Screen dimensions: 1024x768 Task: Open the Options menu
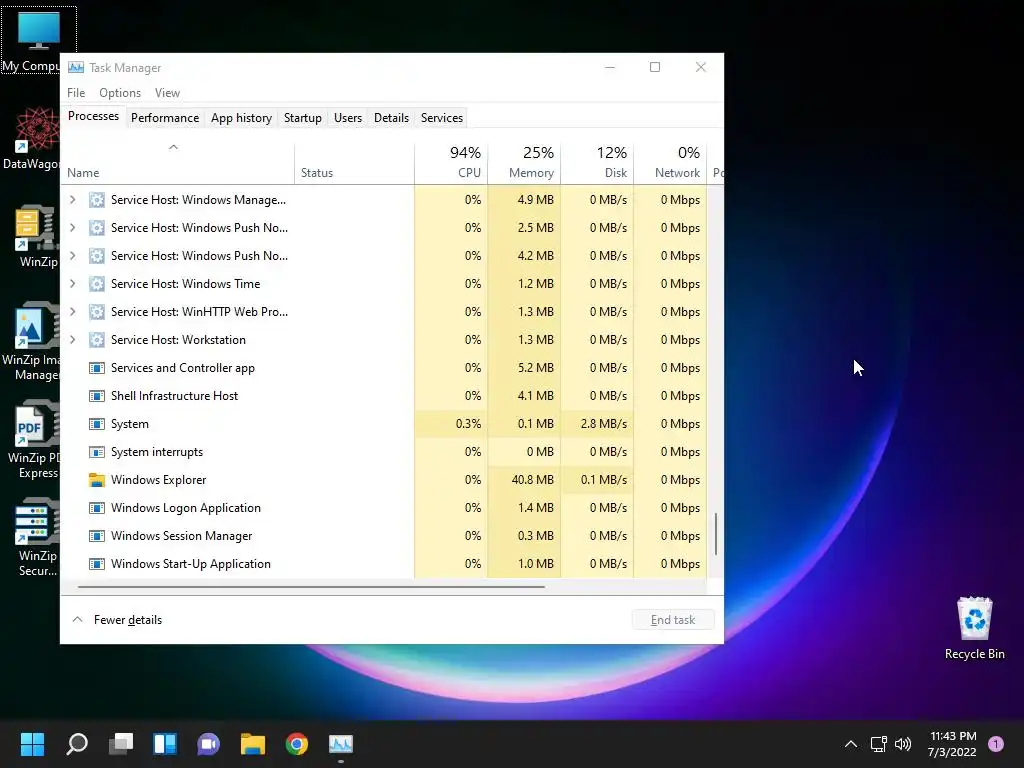tap(120, 93)
